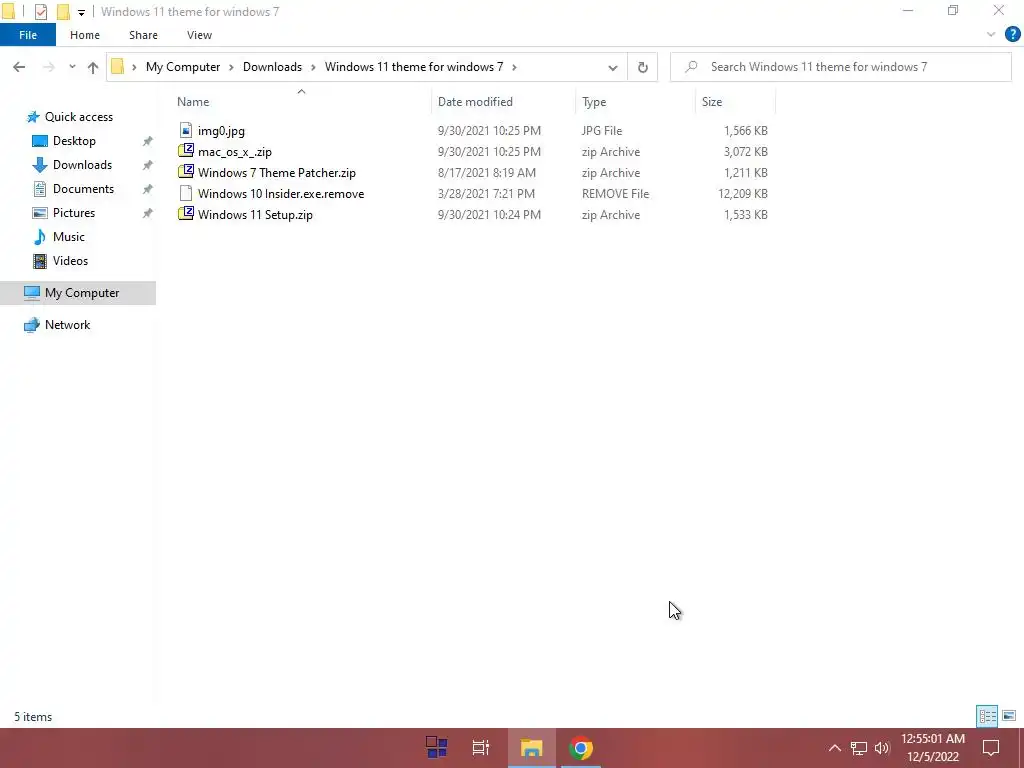Open recent locations dropdown arrow
Screen dimensions: 1024x768
pyautogui.click(x=72, y=67)
